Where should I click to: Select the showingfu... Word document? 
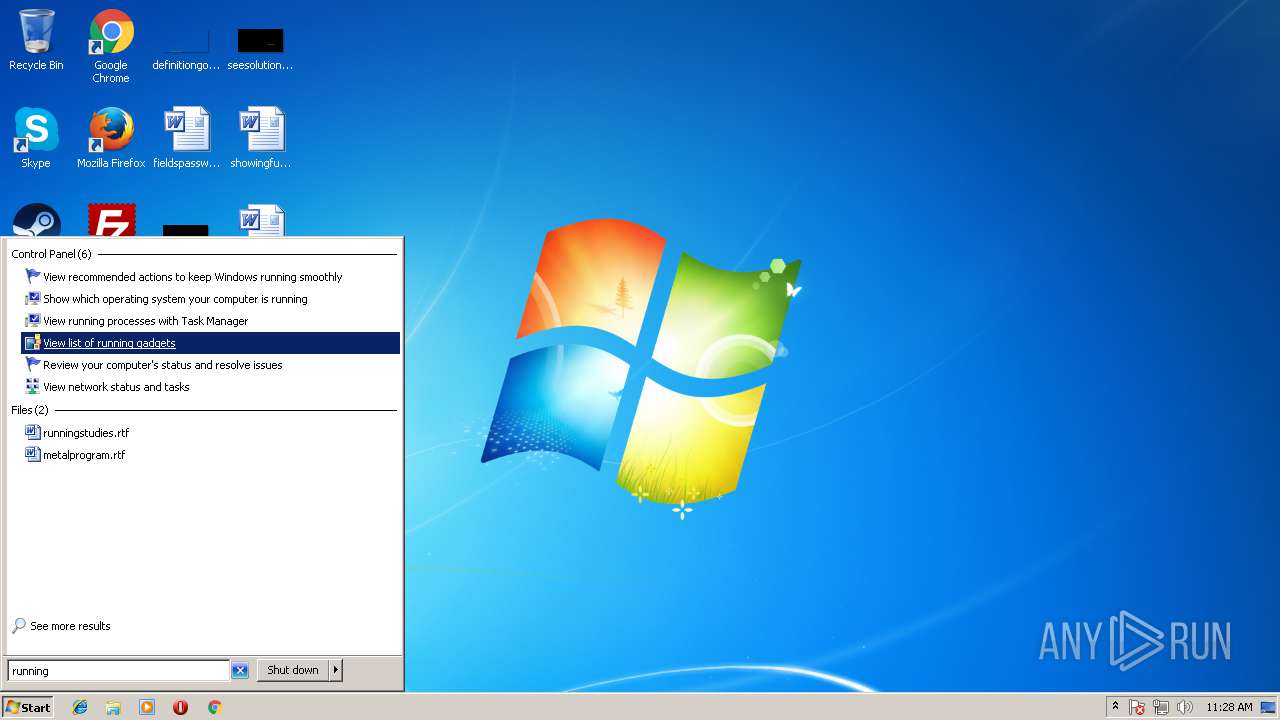(260, 138)
